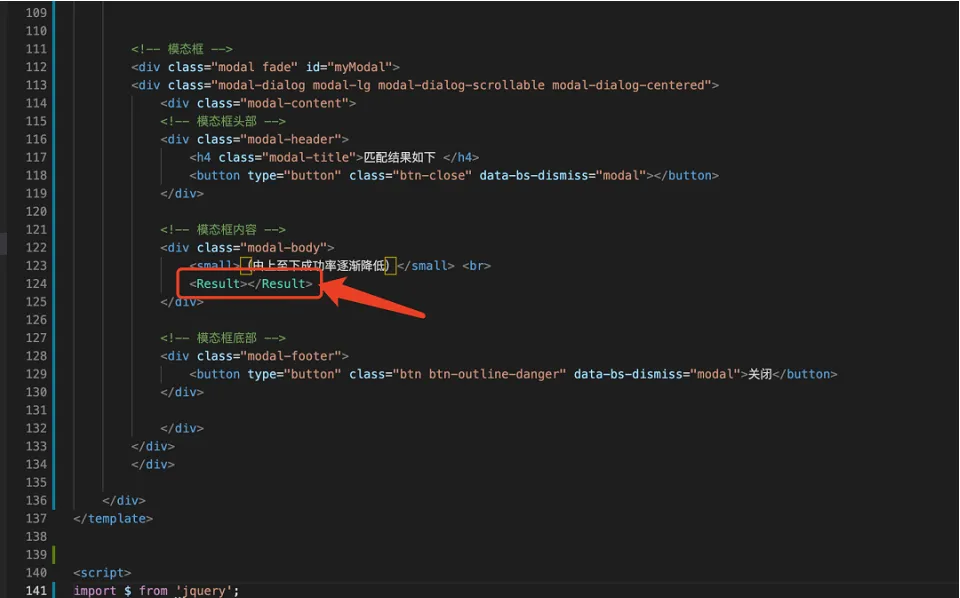The width and height of the screenshot is (960, 598).
Task: Click the closing template tag
Action: (113, 518)
